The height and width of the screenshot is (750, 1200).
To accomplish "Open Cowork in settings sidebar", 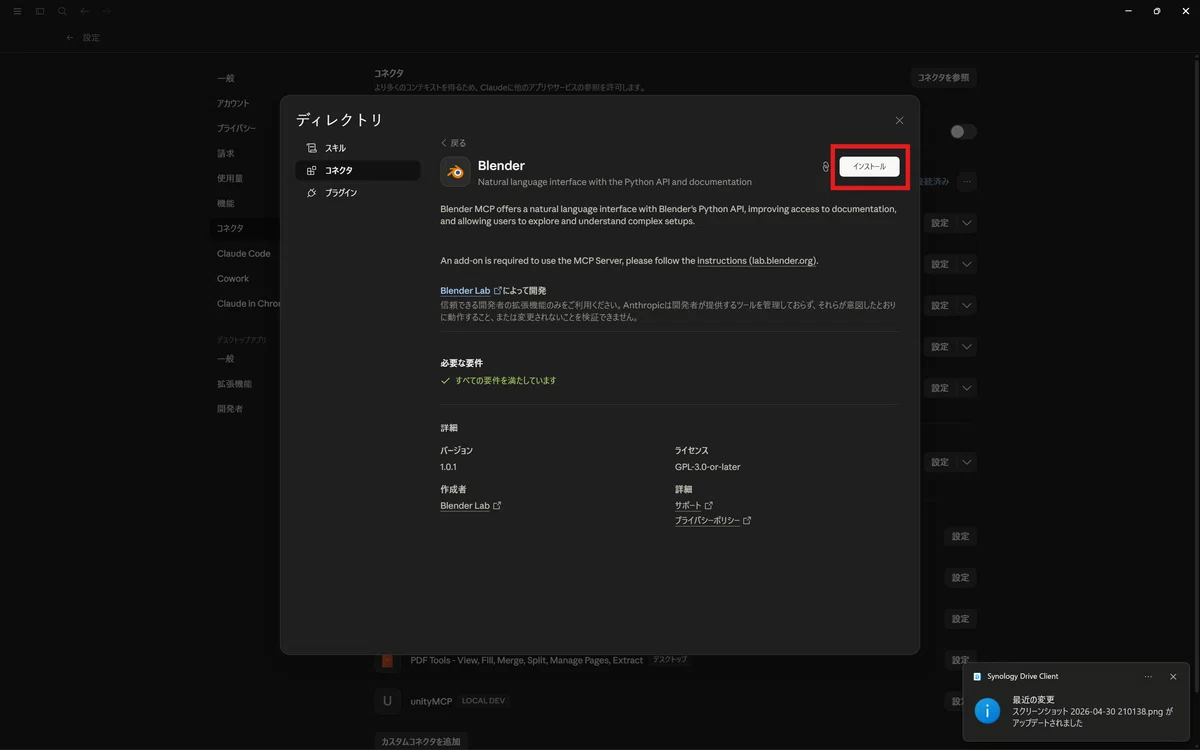I will coord(233,279).
